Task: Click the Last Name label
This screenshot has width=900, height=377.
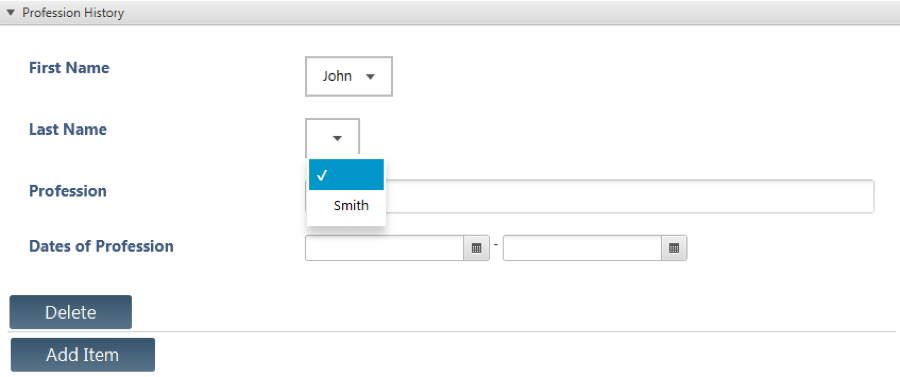Action: pyautogui.click(x=68, y=129)
